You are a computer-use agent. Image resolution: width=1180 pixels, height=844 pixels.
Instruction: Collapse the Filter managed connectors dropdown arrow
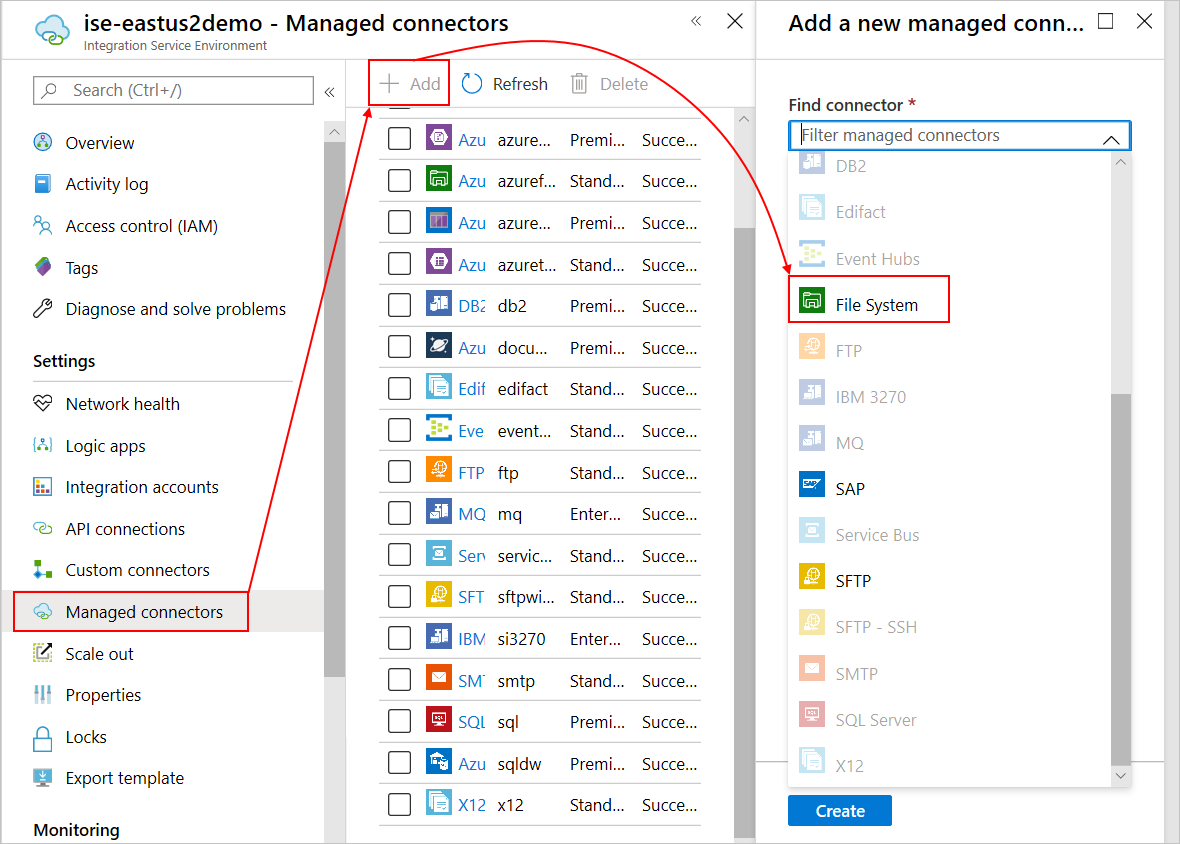tap(1111, 139)
